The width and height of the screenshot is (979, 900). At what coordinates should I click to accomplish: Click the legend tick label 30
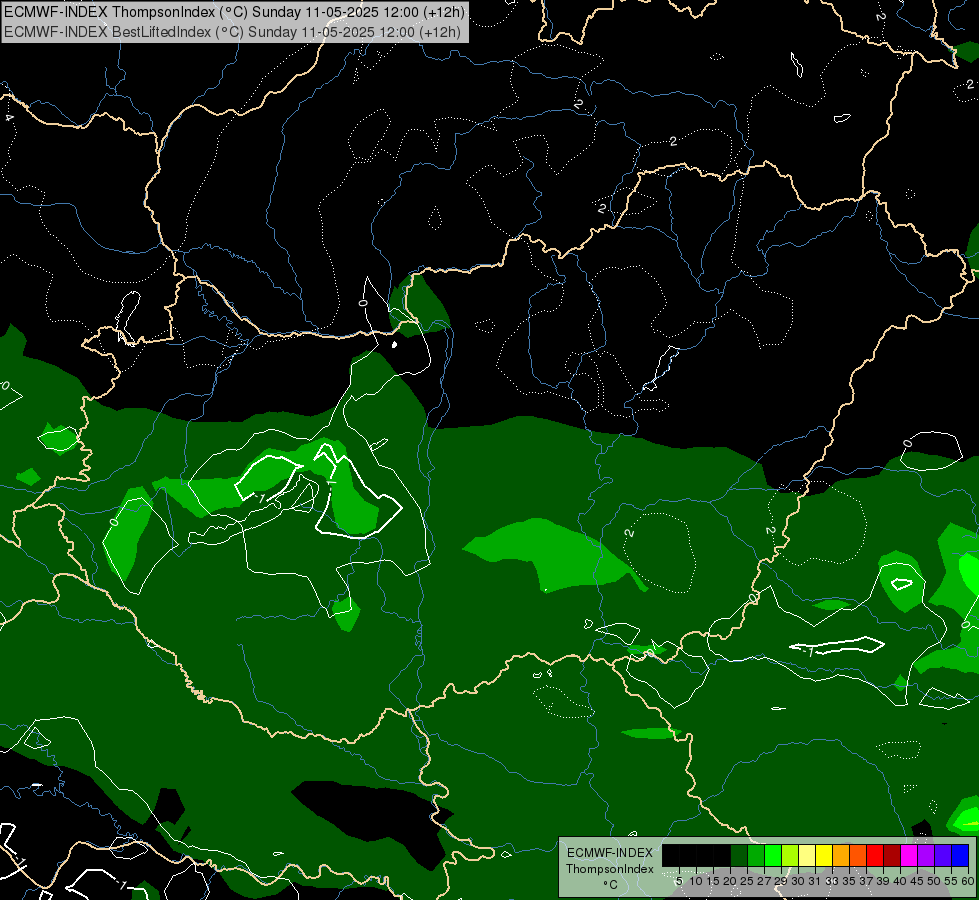pyautogui.click(x=798, y=881)
